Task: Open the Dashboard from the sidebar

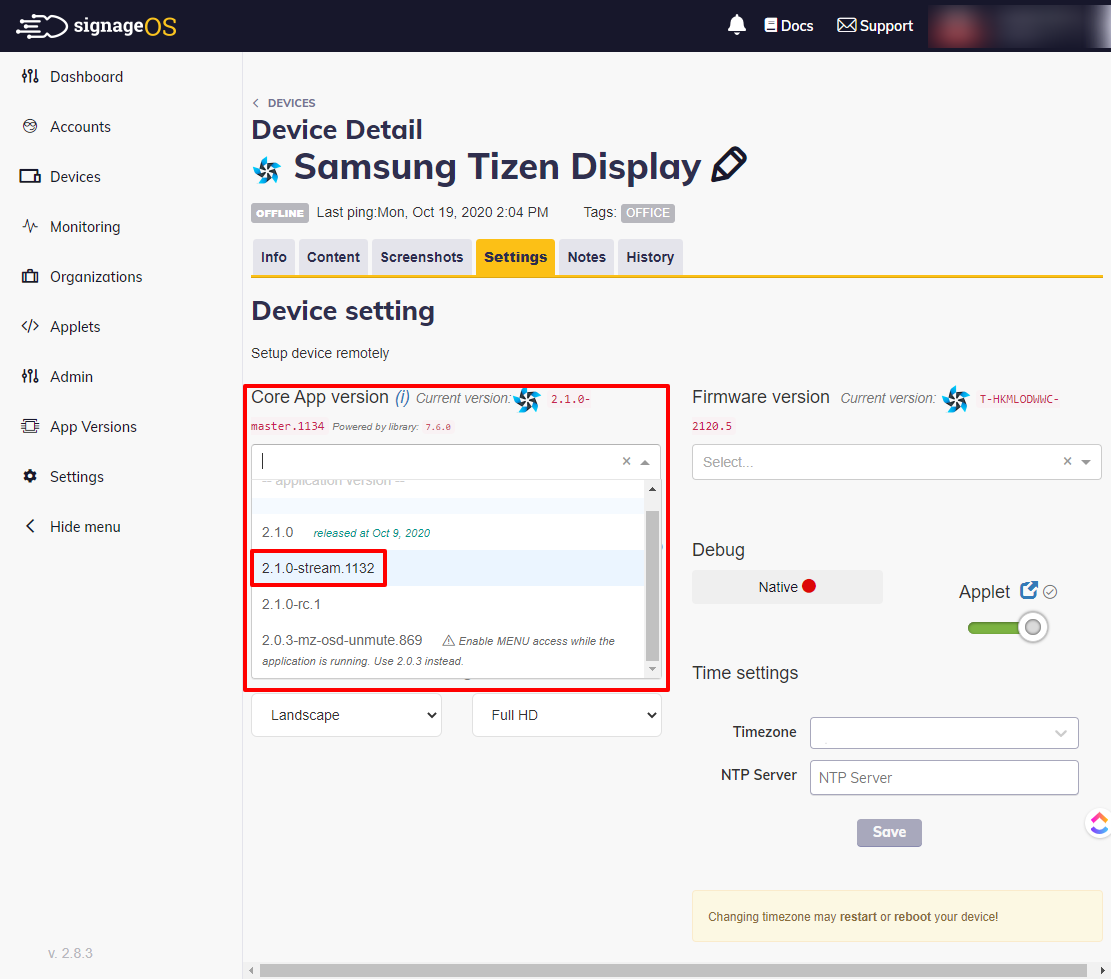Action: tap(86, 76)
